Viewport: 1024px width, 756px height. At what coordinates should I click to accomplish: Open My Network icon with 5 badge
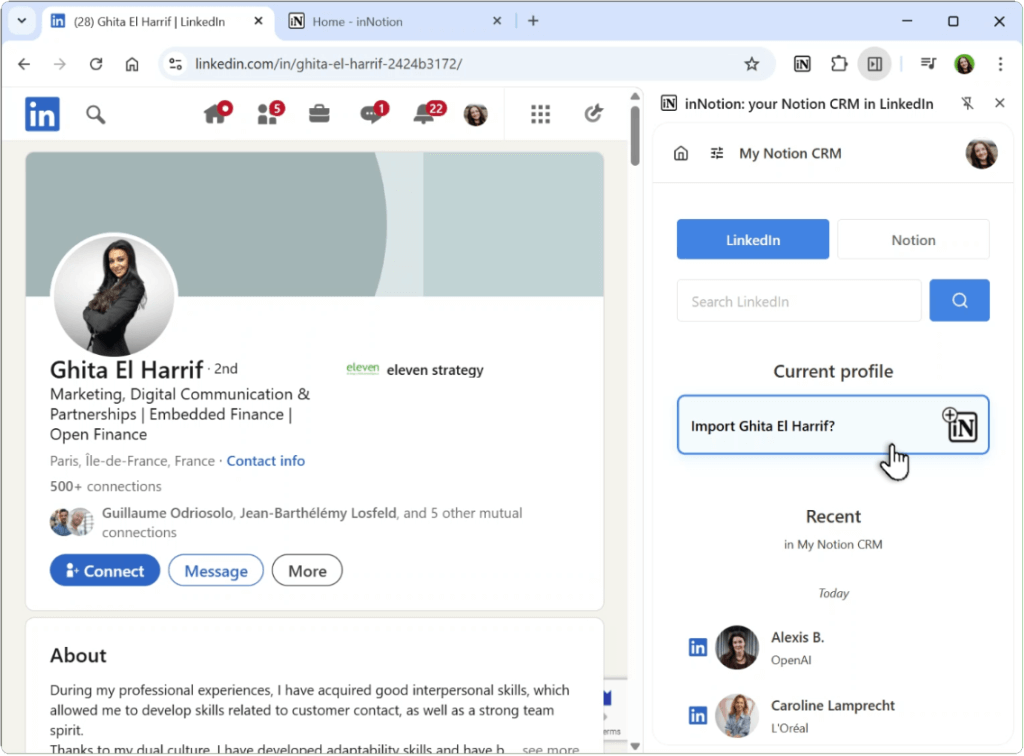[x=269, y=114]
